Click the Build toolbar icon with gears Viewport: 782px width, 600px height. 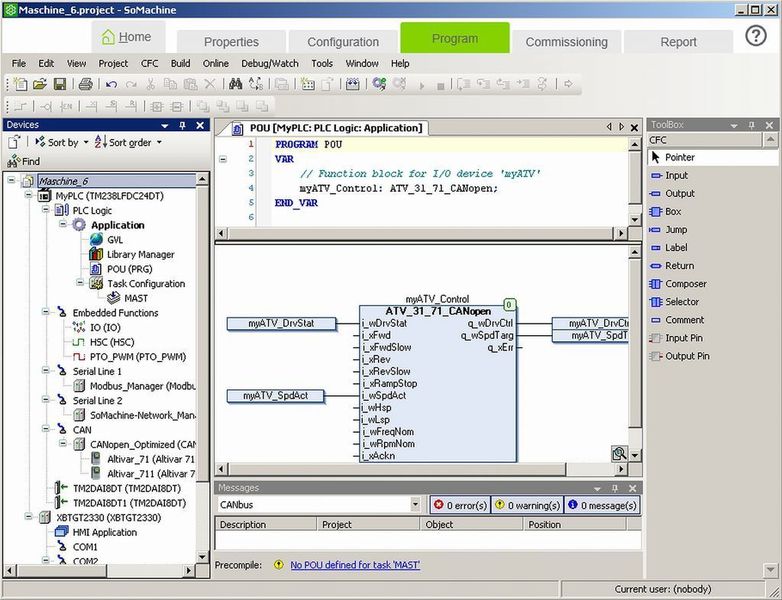[x=379, y=84]
